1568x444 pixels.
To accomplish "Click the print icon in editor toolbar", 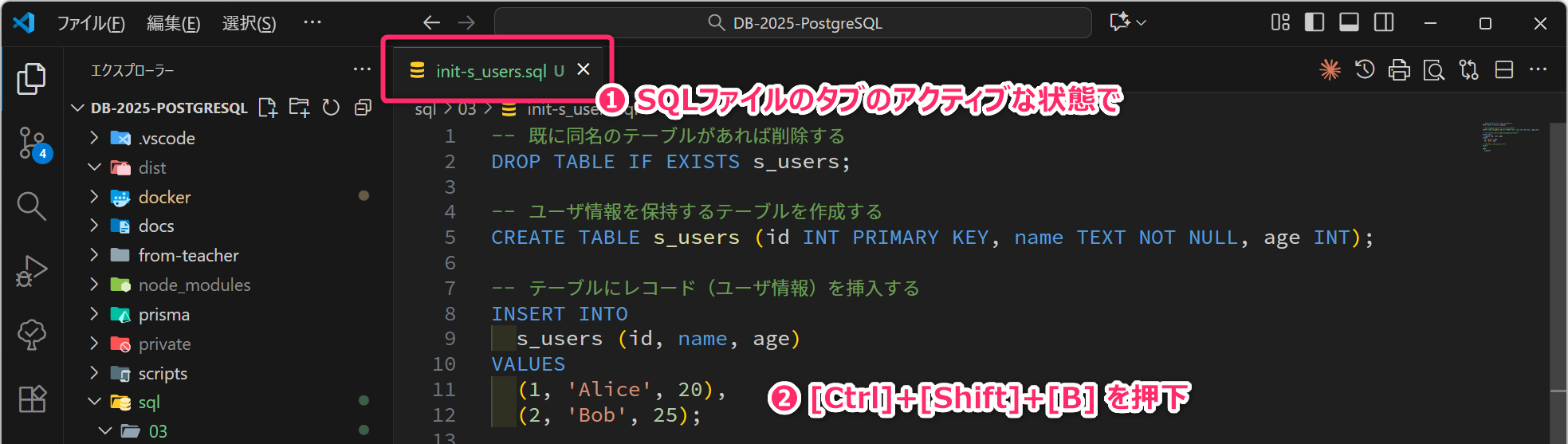I will point(1399,70).
